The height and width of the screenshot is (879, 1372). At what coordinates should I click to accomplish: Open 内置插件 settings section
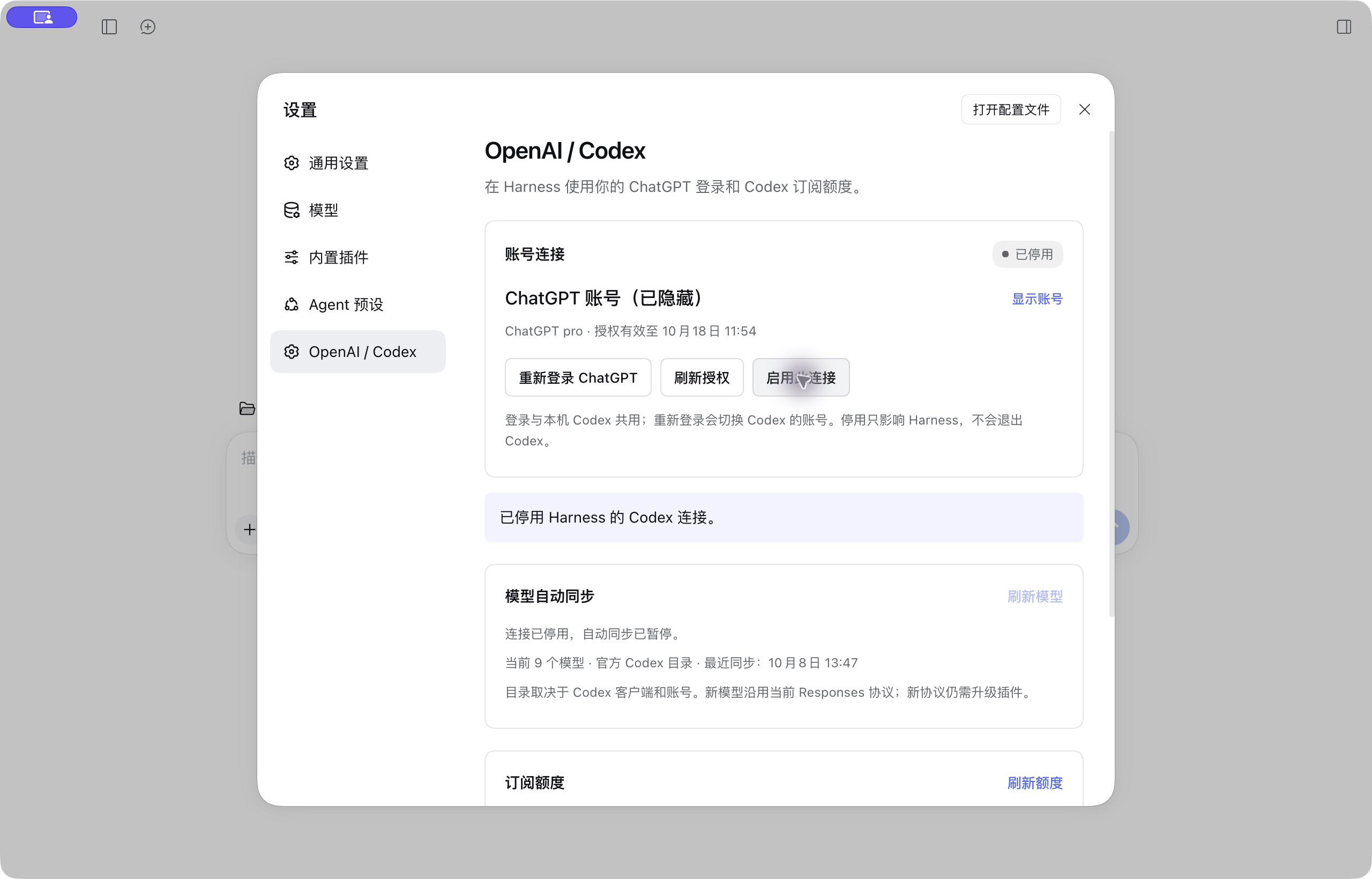pos(358,257)
